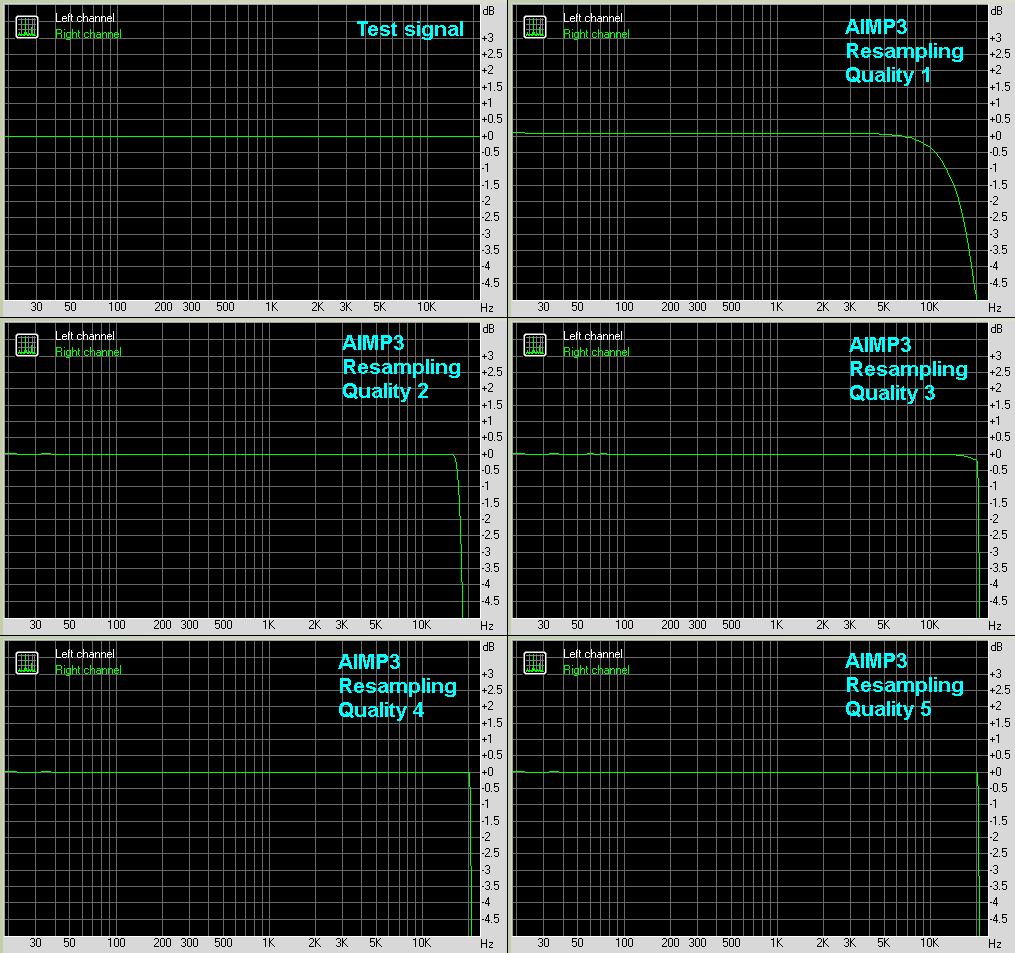Select "Left channel" legend in Quality 5 panel

point(593,654)
